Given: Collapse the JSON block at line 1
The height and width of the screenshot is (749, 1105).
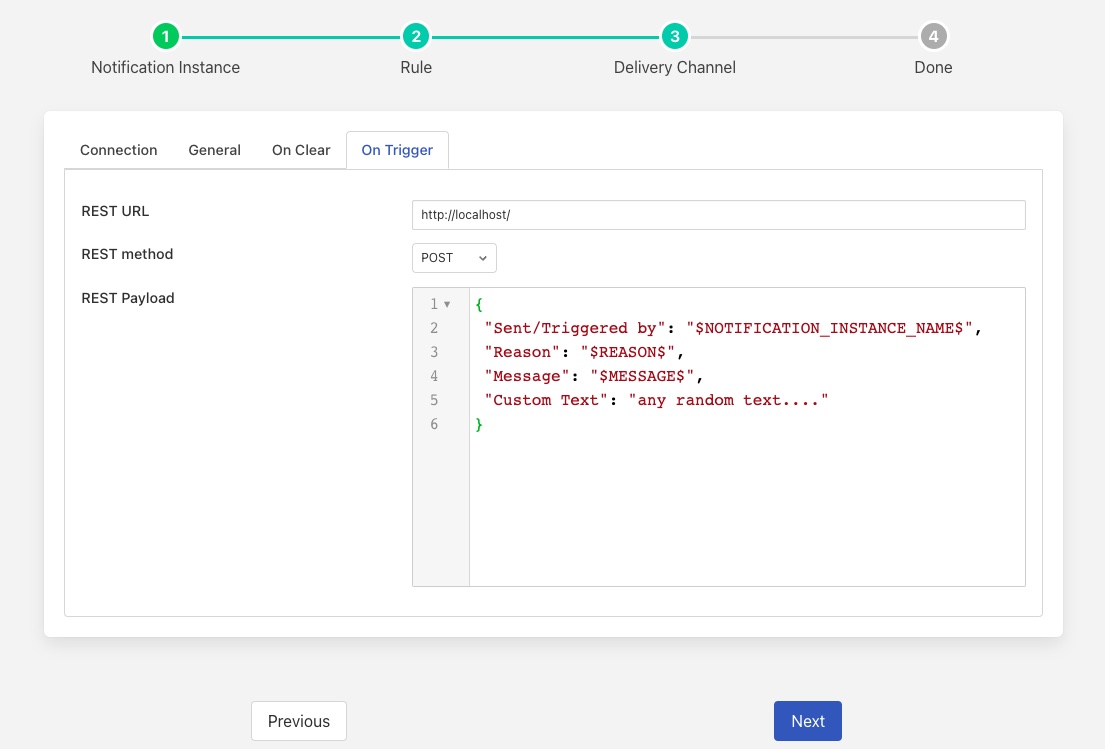Looking at the screenshot, I should pos(447,304).
